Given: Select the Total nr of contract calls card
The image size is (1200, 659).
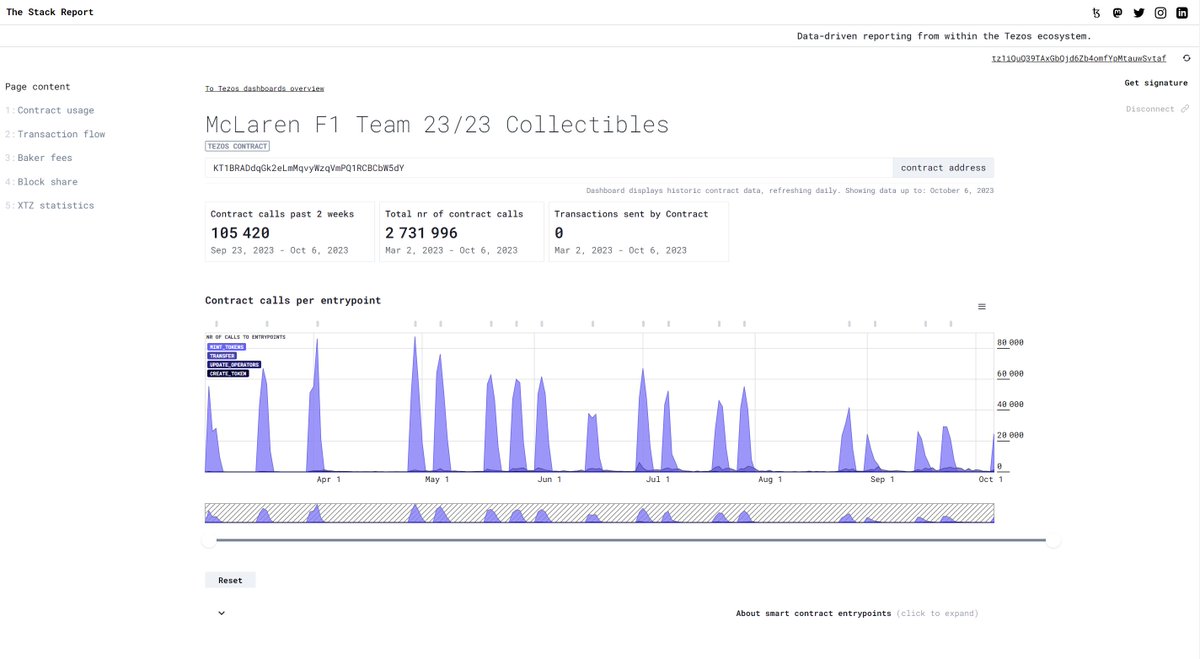Looking at the screenshot, I should click(463, 231).
